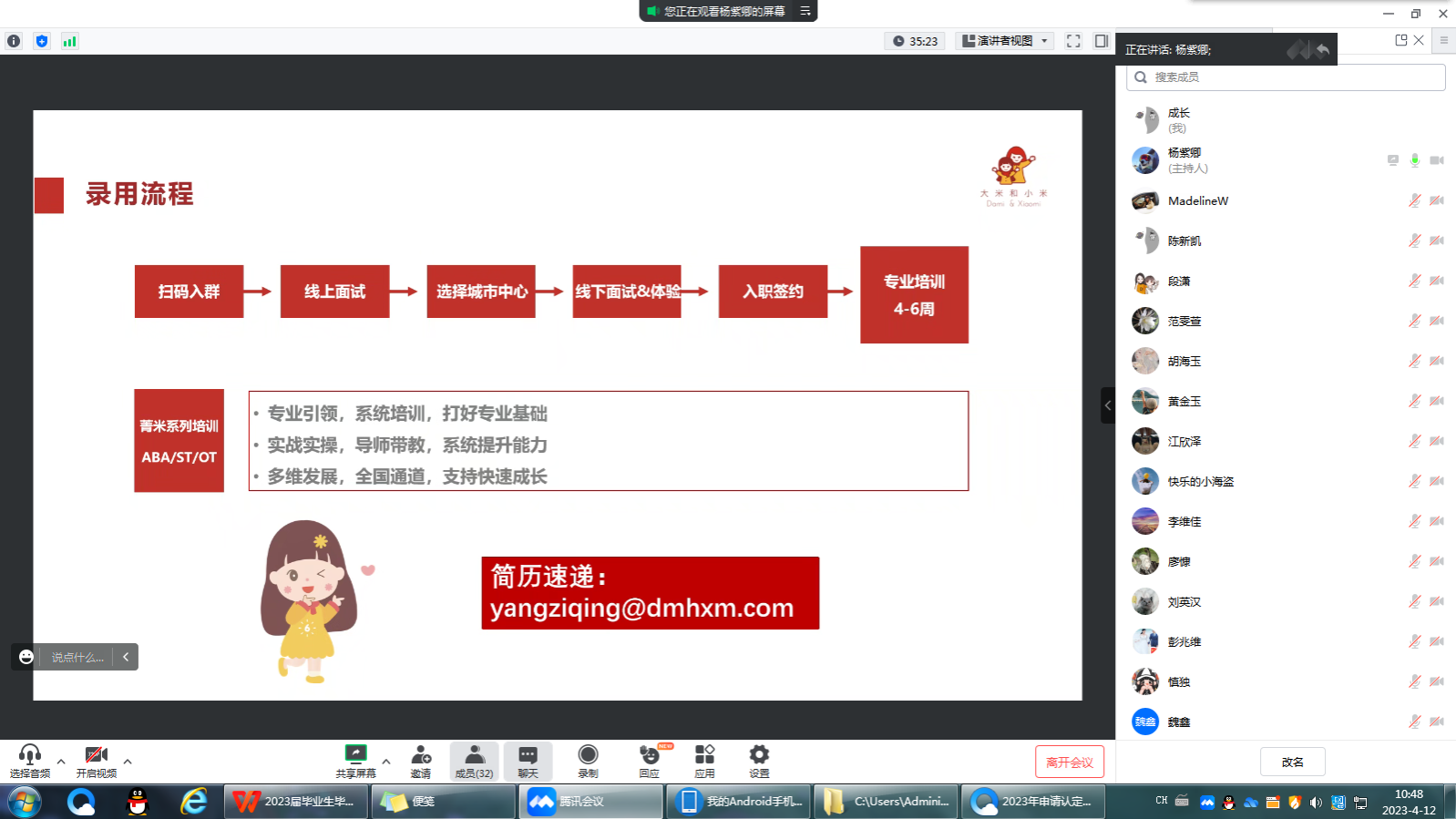Expand the share screen options arrow
Screen dimensions: 1456x819
(386, 762)
